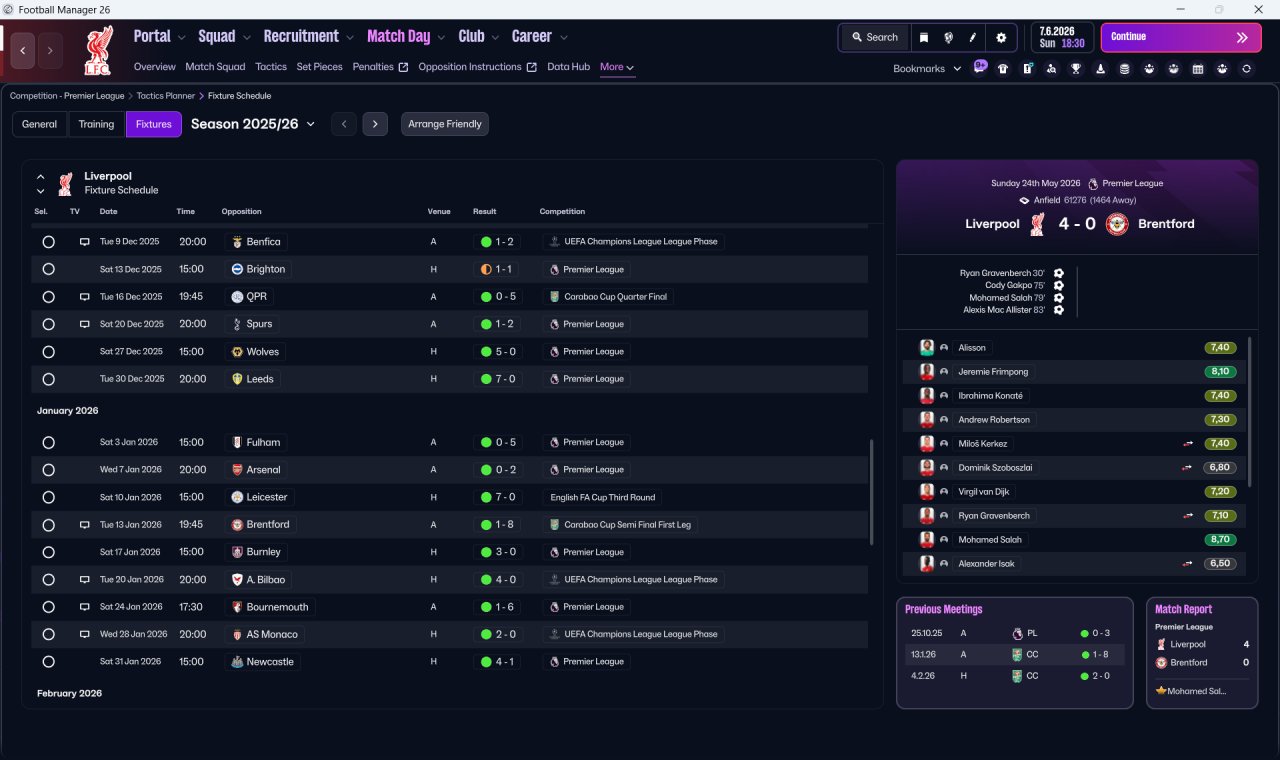1280x760 pixels.
Task: Select the radio button for Newcastle fixture
Action: 48,662
